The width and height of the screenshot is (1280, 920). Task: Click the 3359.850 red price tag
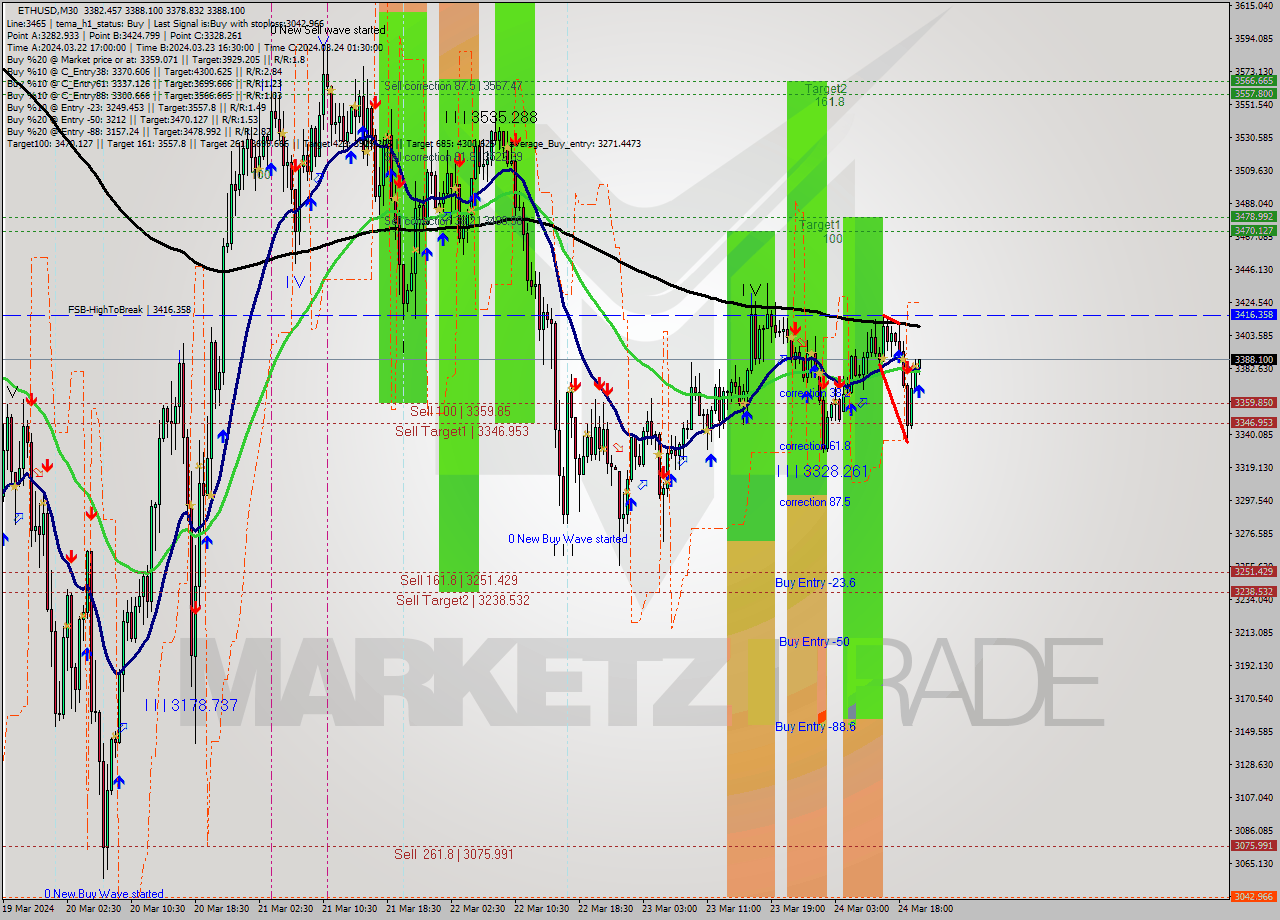coord(1253,403)
